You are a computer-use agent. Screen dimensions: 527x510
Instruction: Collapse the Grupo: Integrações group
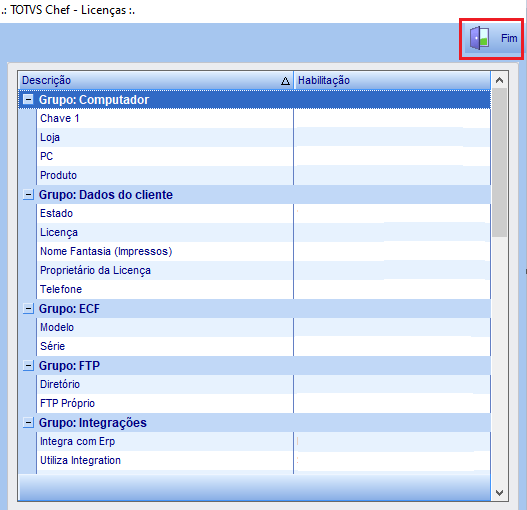click(x=28, y=422)
